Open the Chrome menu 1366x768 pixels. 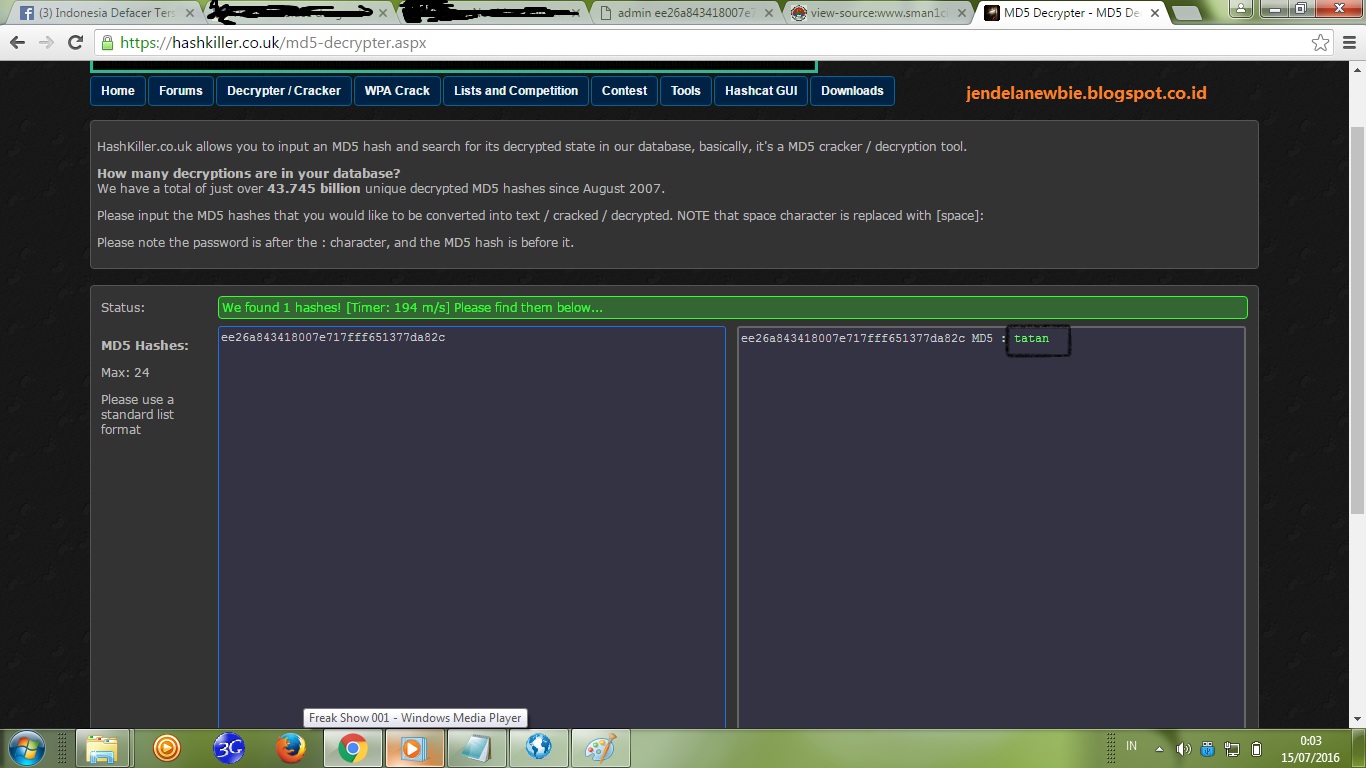click(1348, 43)
